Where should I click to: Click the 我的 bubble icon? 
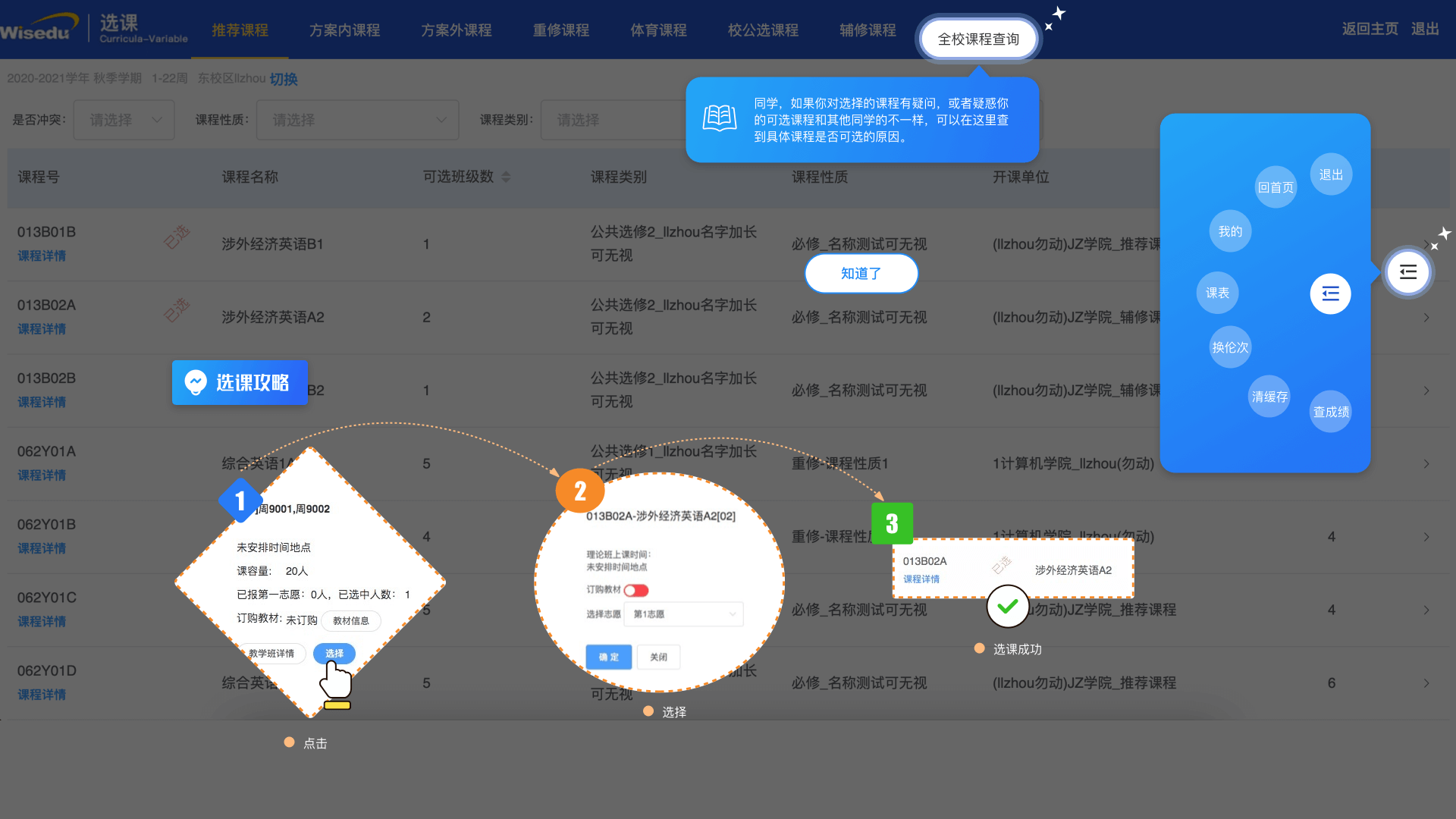click(1230, 231)
